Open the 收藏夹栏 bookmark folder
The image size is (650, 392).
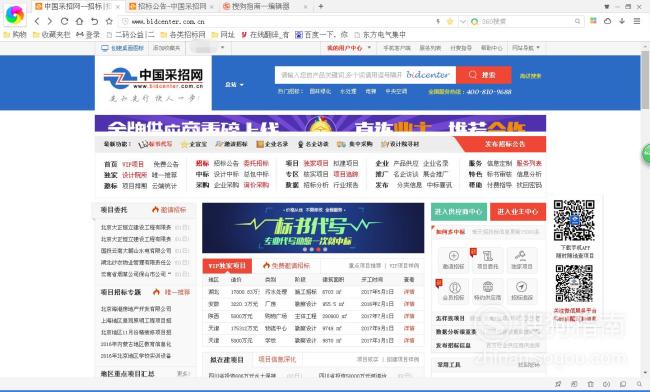[x=52, y=35]
